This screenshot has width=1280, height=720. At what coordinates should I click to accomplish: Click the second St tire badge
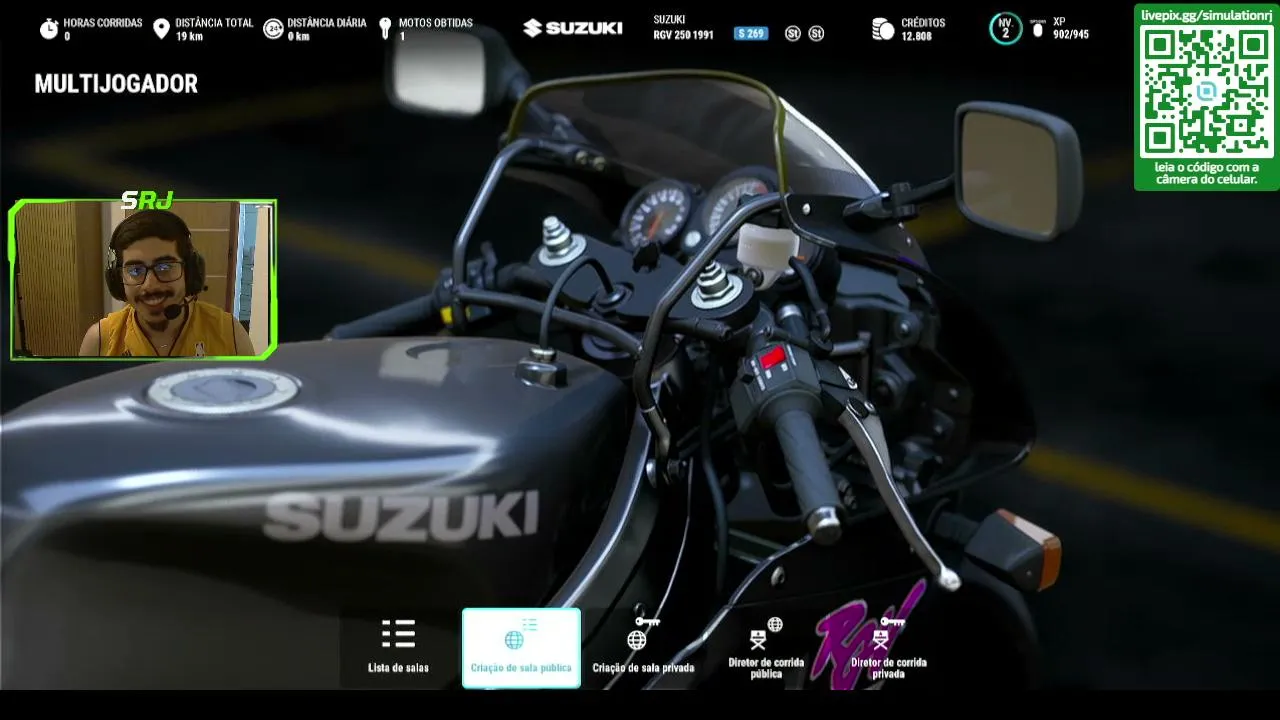(x=816, y=34)
